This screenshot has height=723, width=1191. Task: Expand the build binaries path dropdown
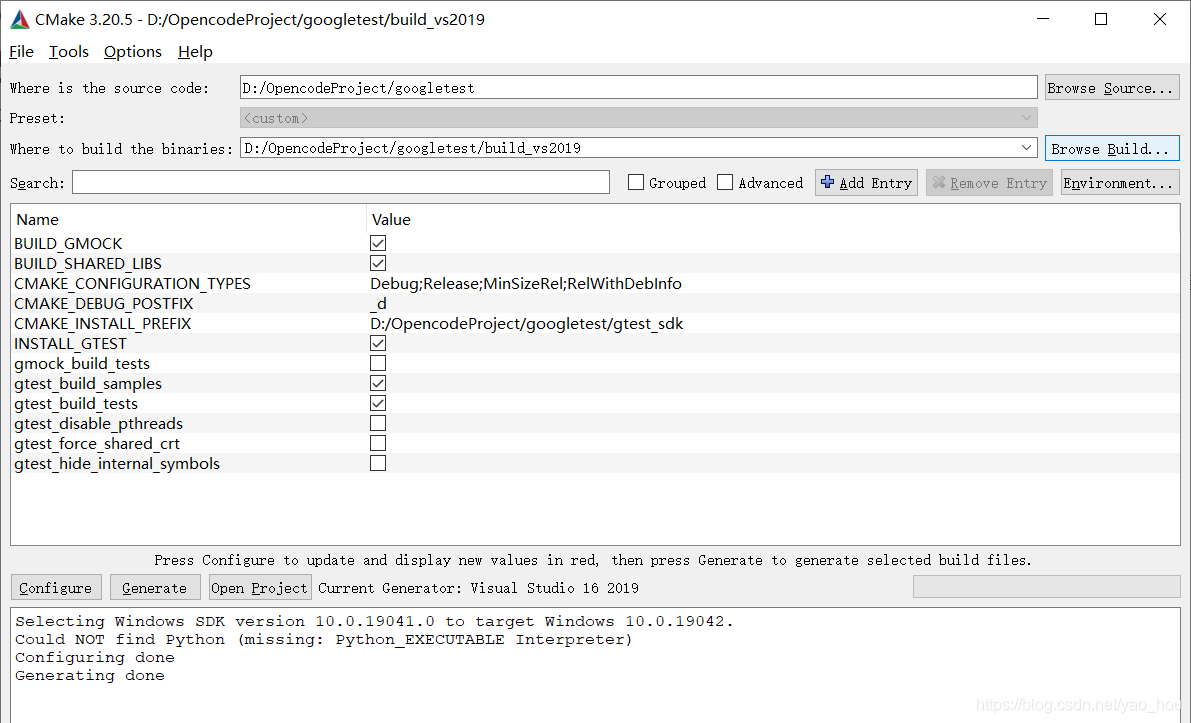tap(1026, 147)
